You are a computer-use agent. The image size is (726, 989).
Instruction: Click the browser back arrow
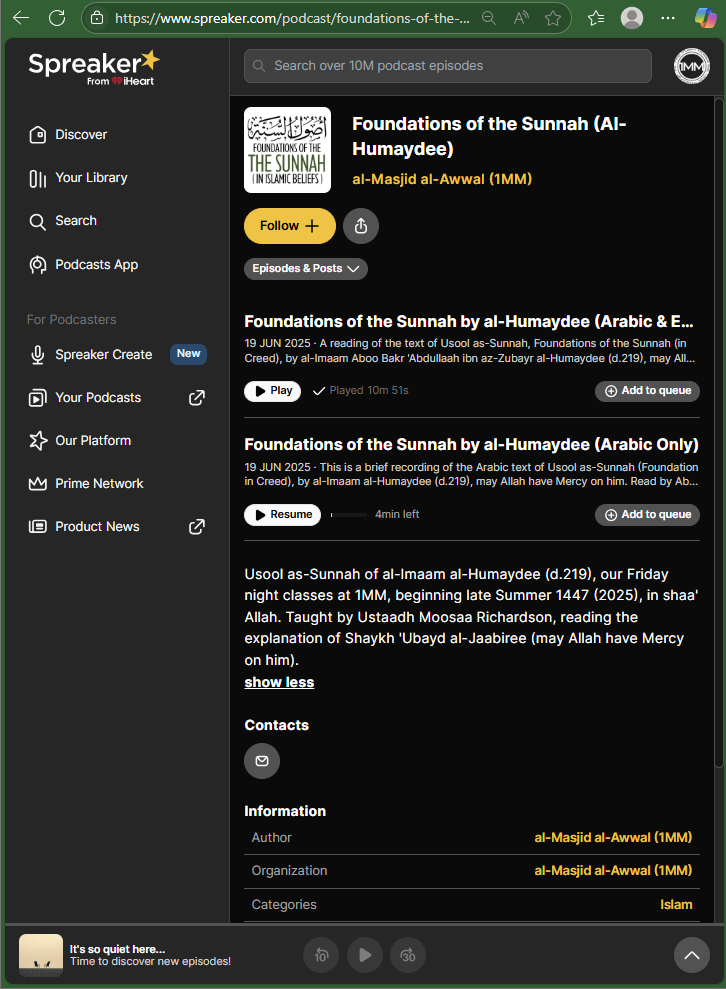click(21, 18)
